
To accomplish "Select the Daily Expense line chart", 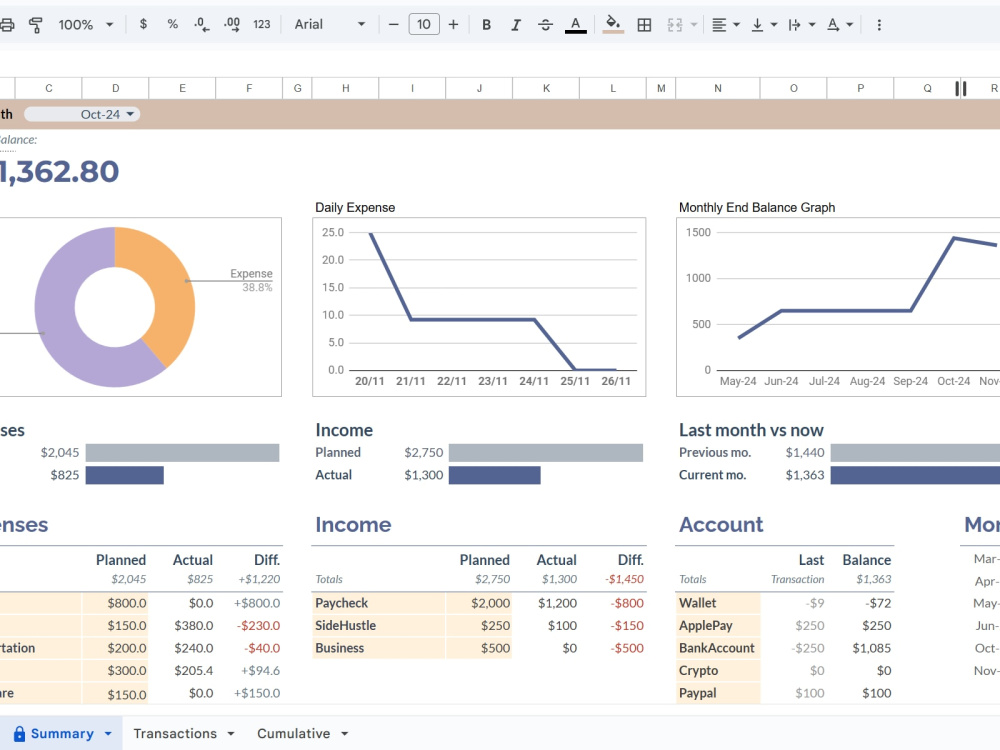I will pyautogui.click(x=479, y=307).
